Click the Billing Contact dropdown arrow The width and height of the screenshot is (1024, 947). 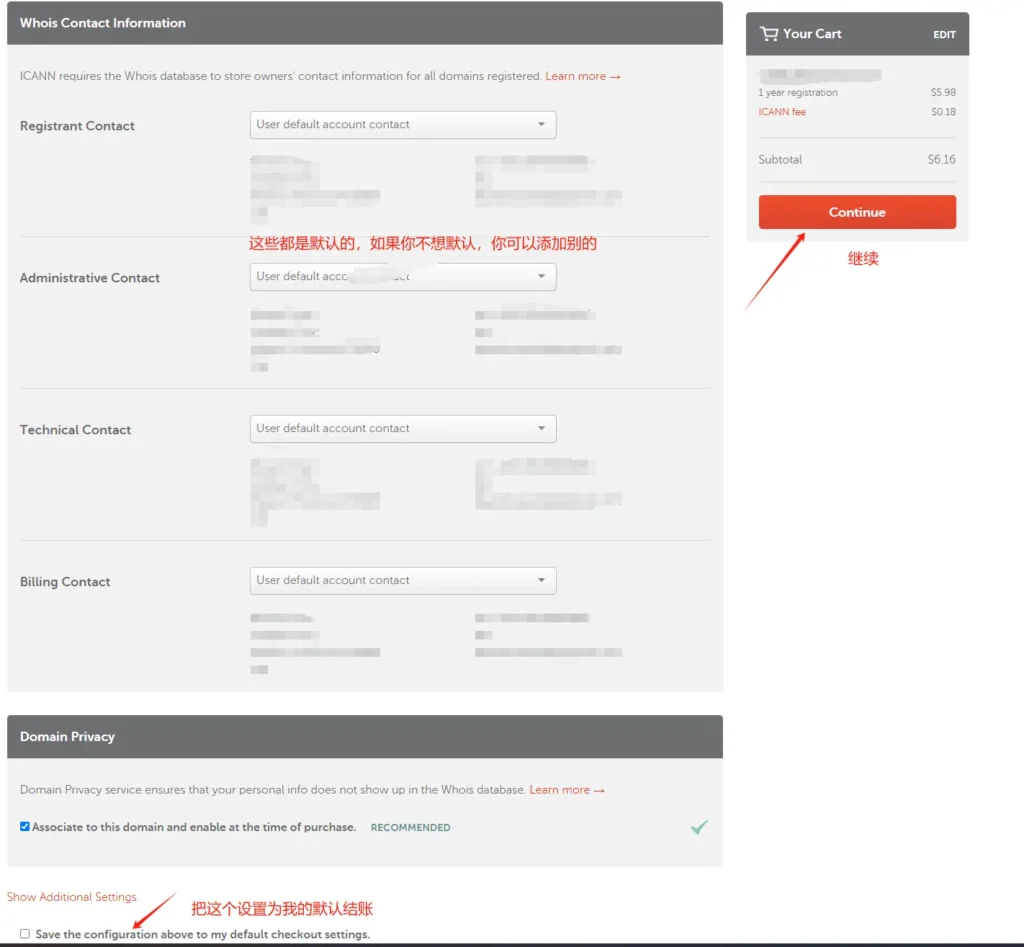pyautogui.click(x=541, y=581)
